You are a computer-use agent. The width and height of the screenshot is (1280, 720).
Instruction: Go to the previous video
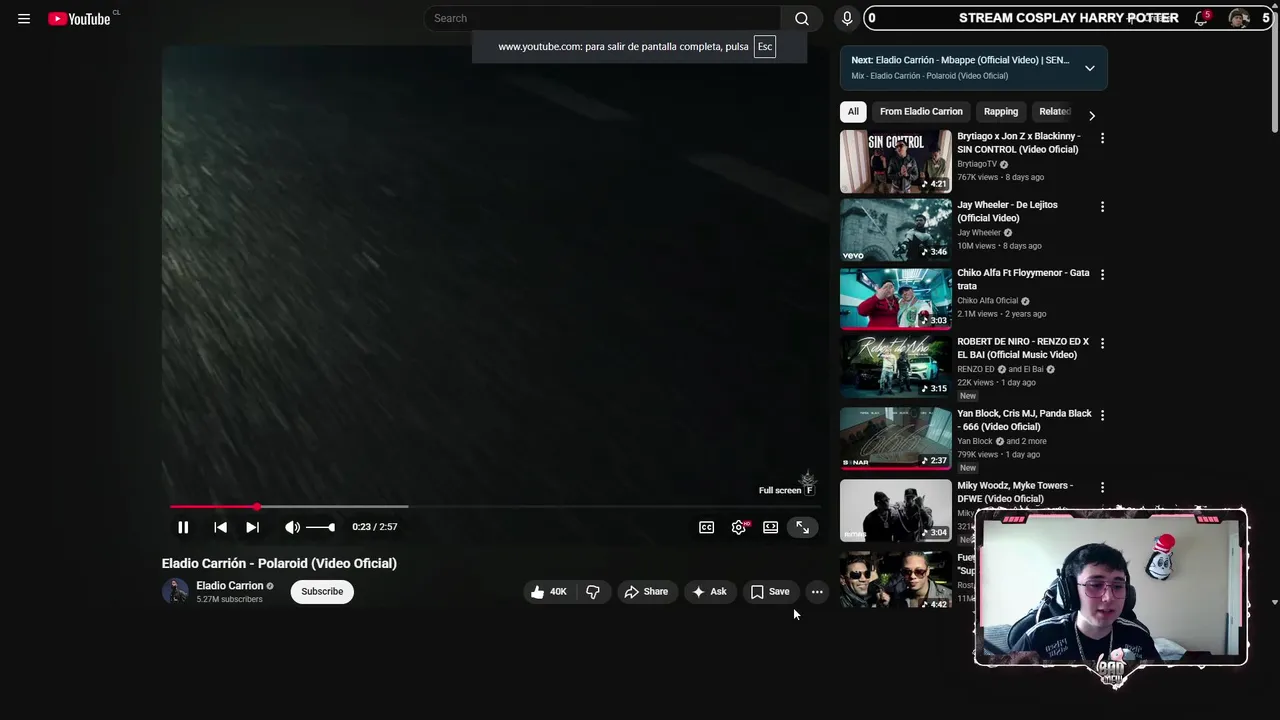(220, 527)
